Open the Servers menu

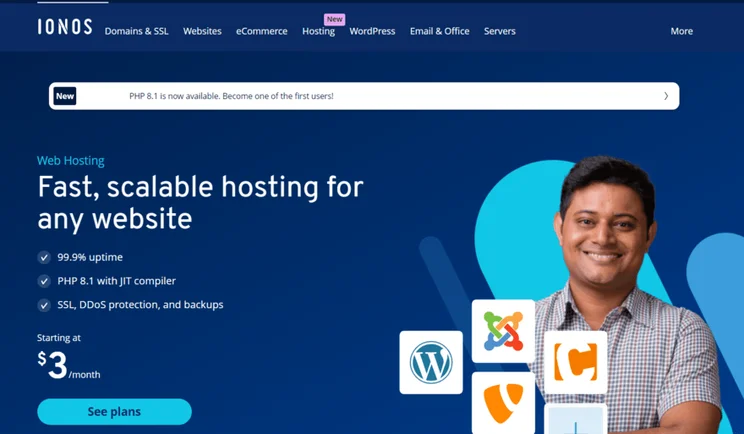tap(500, 31)
